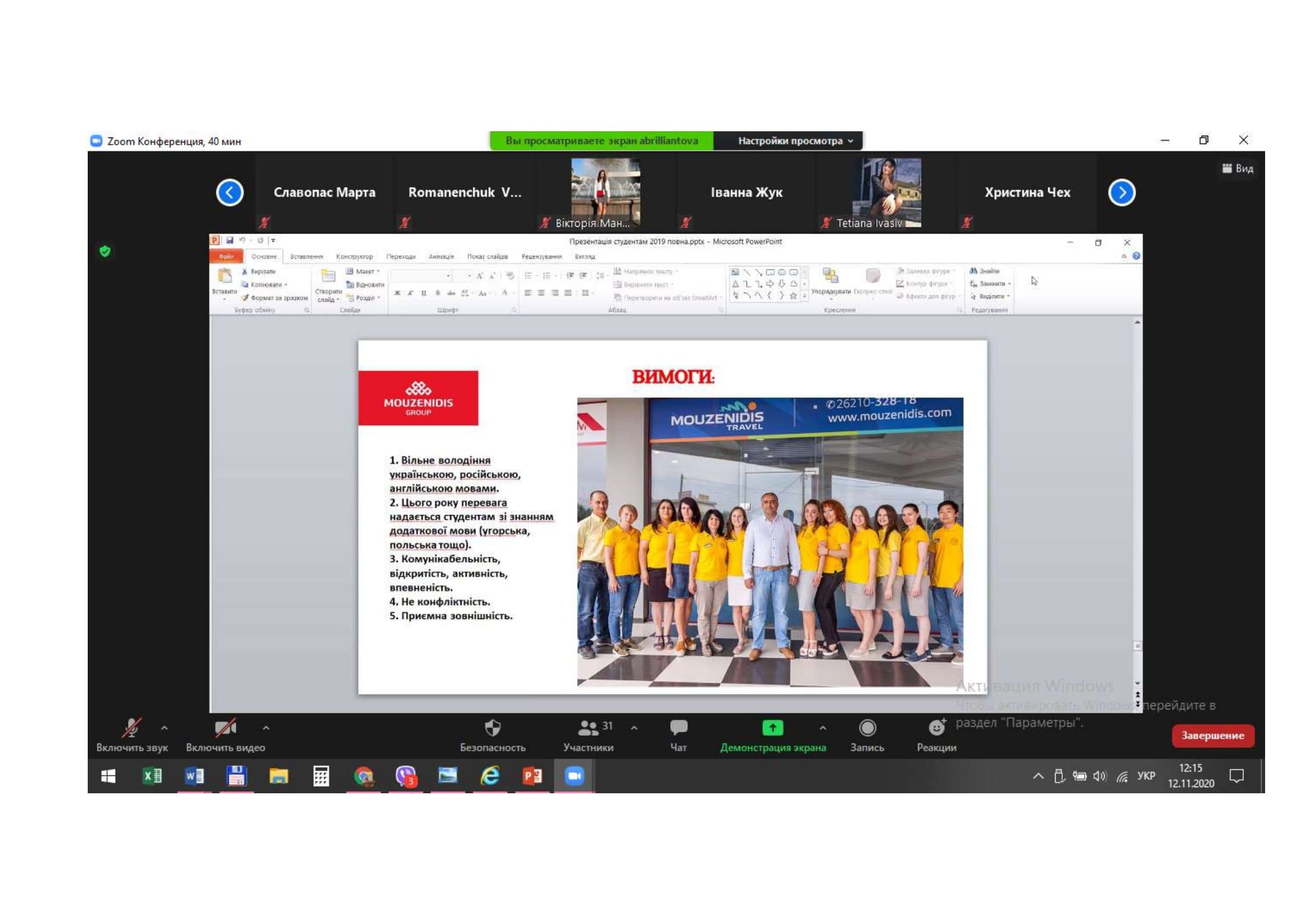Select the star shape in shapes gallery
This screenshot has height=924, width=1307.
[x=793, y=296]
